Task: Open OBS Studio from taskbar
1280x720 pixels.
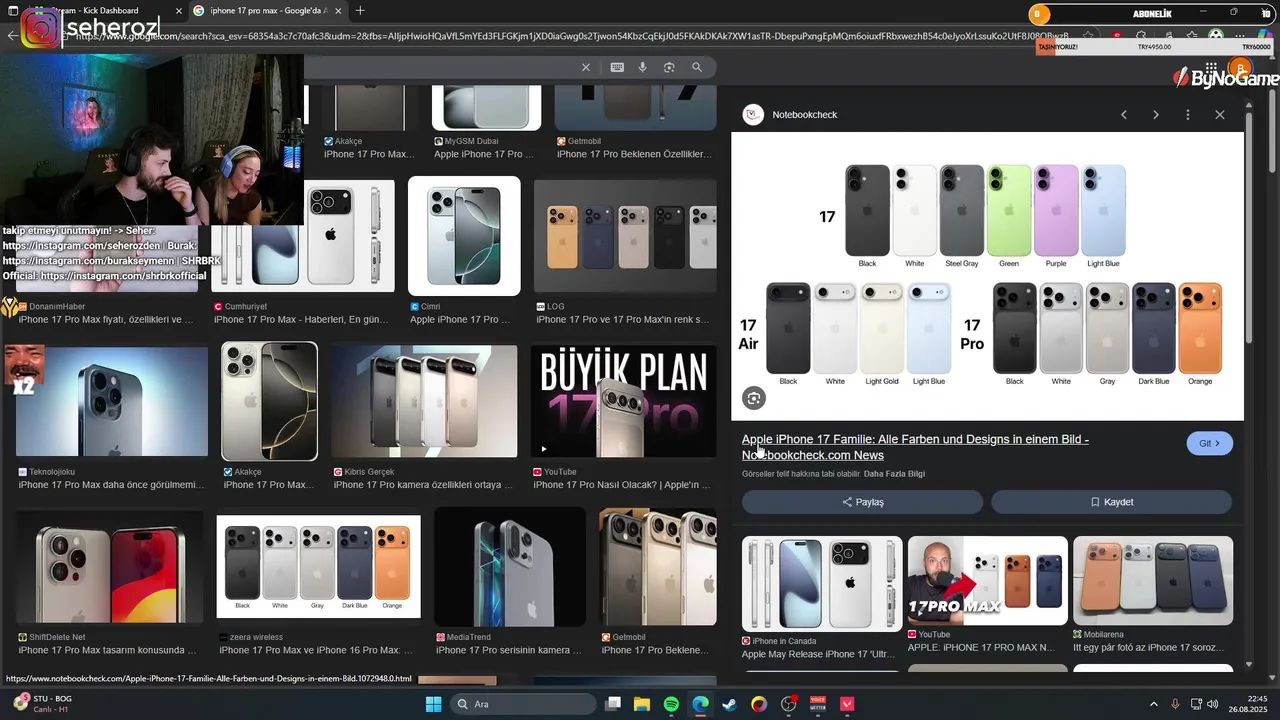Action: (789, 704)
